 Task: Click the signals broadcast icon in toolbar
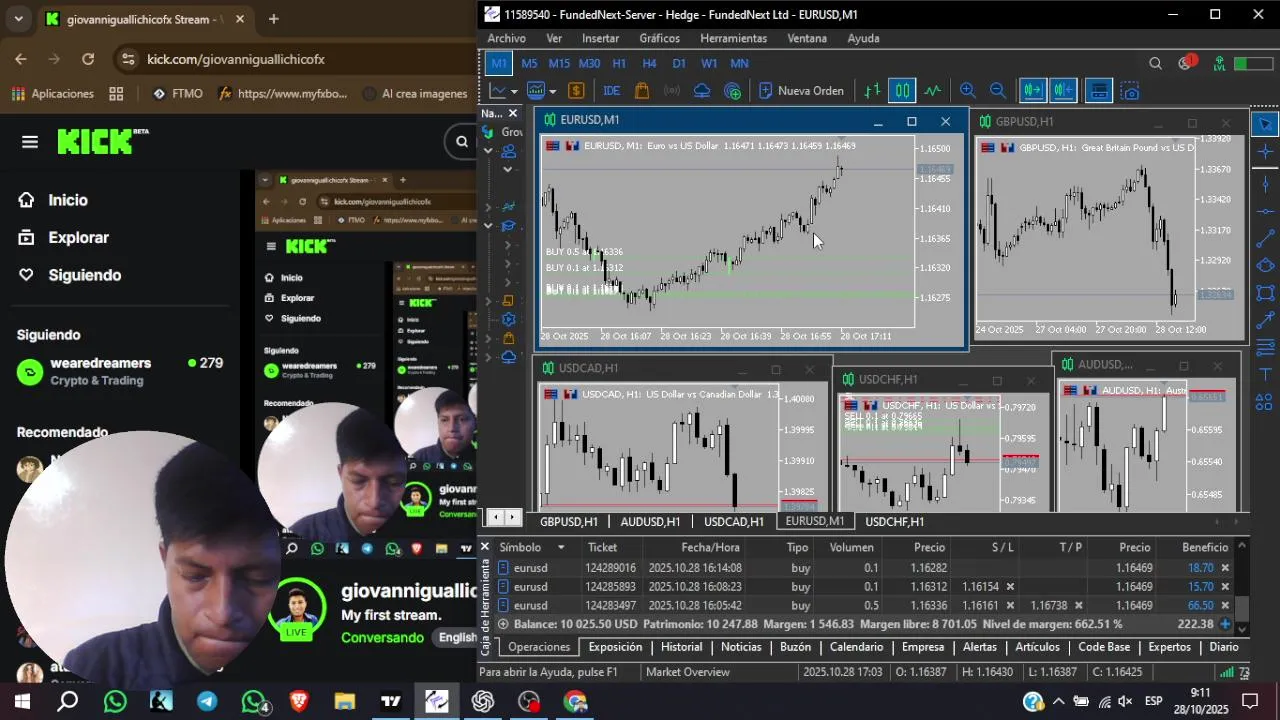point(672,91)
